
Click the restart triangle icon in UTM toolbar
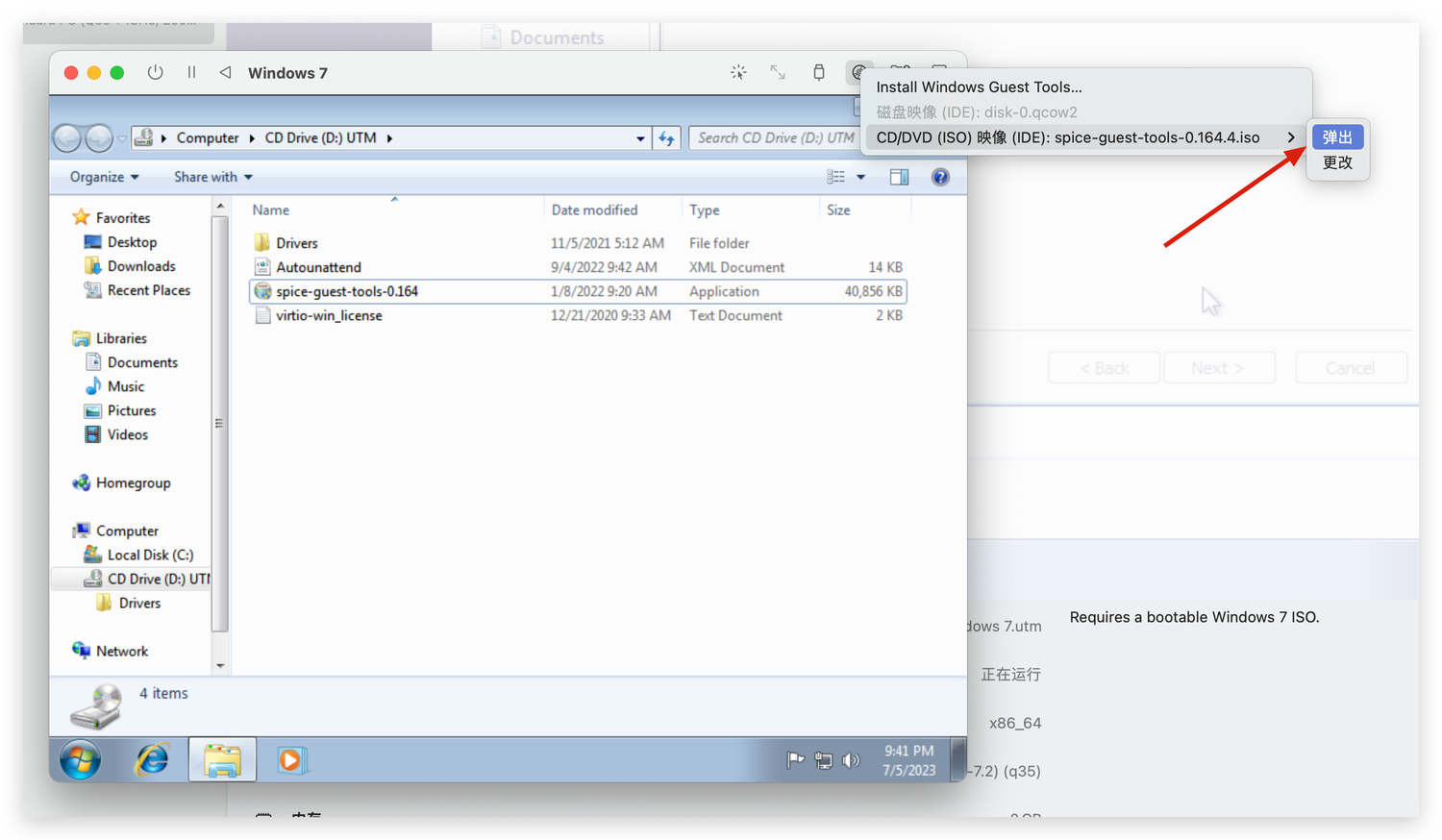pos(225,72)
